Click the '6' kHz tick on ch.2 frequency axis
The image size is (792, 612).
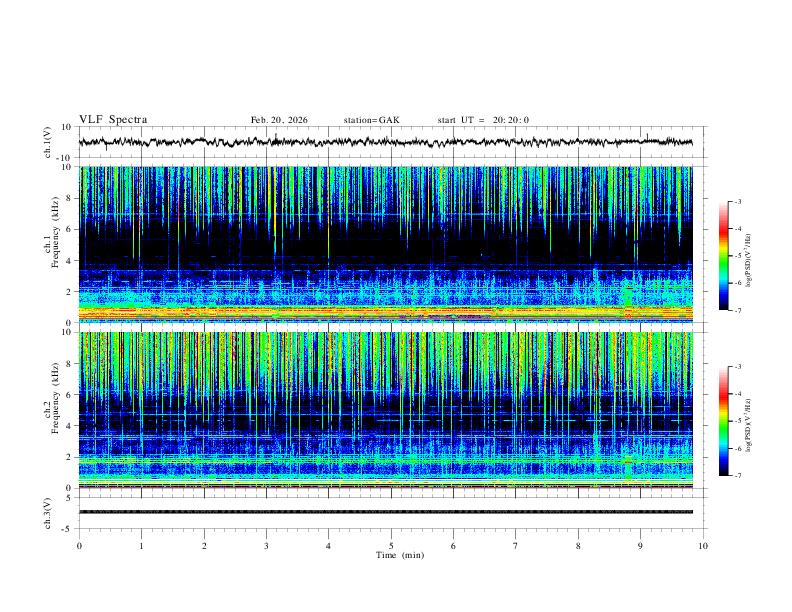(69, 395)
